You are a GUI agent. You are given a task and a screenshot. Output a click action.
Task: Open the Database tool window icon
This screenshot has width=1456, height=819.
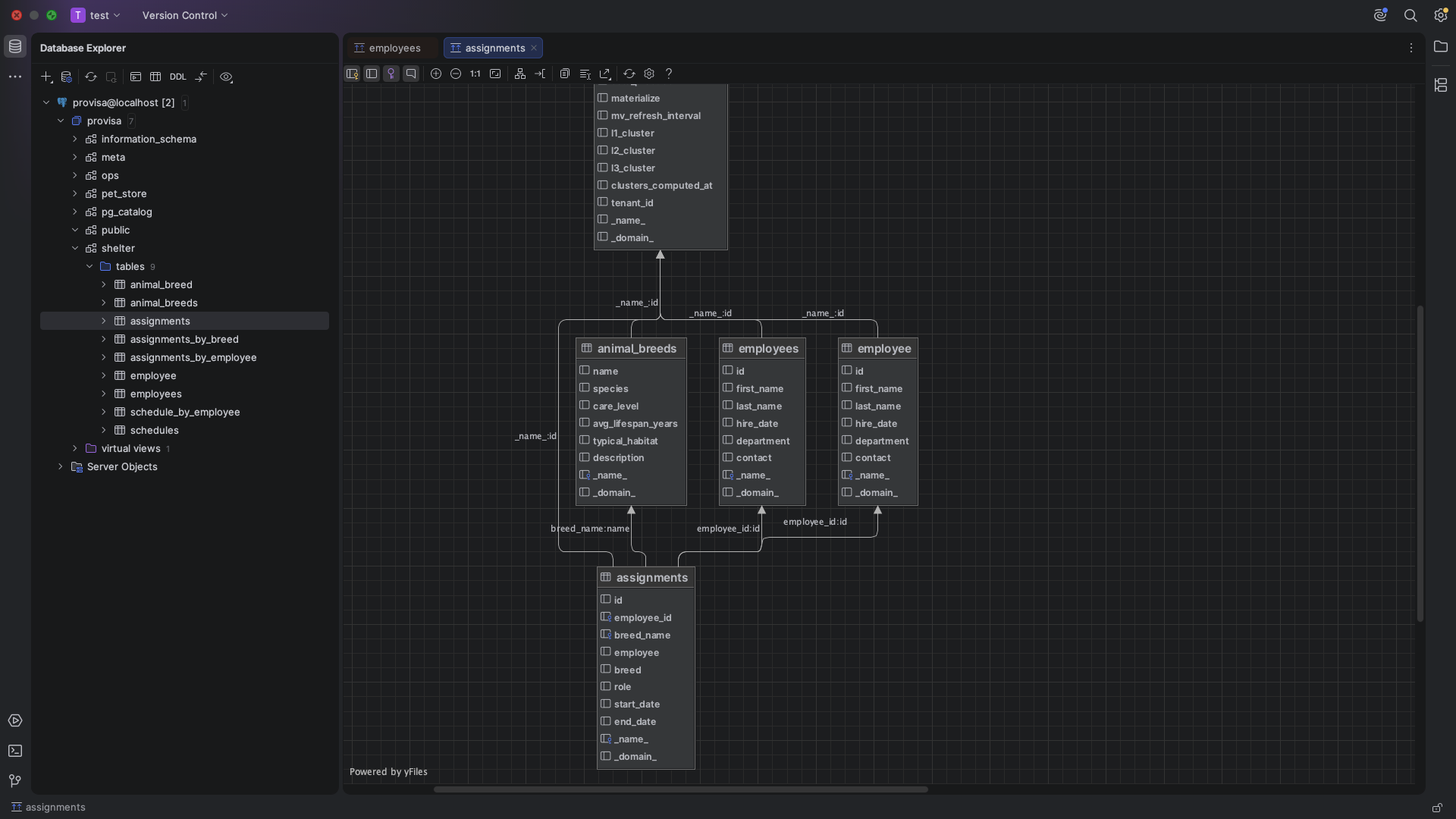click(x=15, y=46)
